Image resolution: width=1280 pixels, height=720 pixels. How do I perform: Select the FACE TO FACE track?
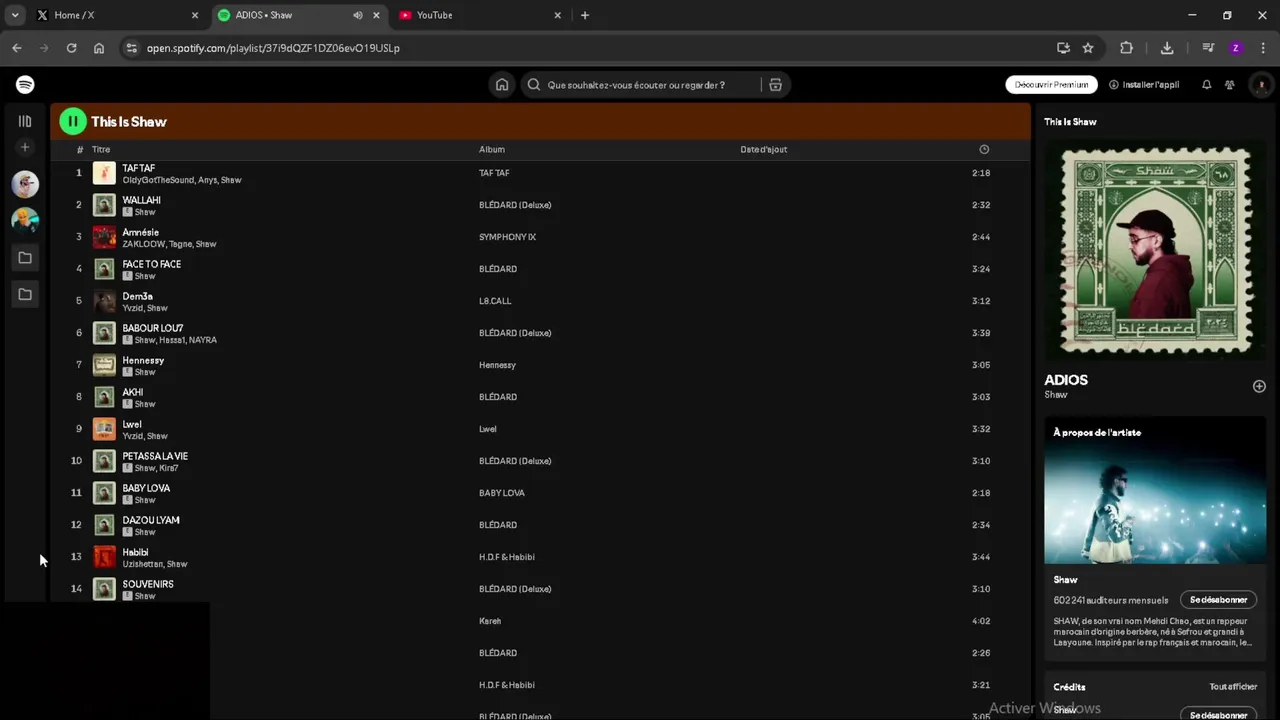(x=540, y=269)
